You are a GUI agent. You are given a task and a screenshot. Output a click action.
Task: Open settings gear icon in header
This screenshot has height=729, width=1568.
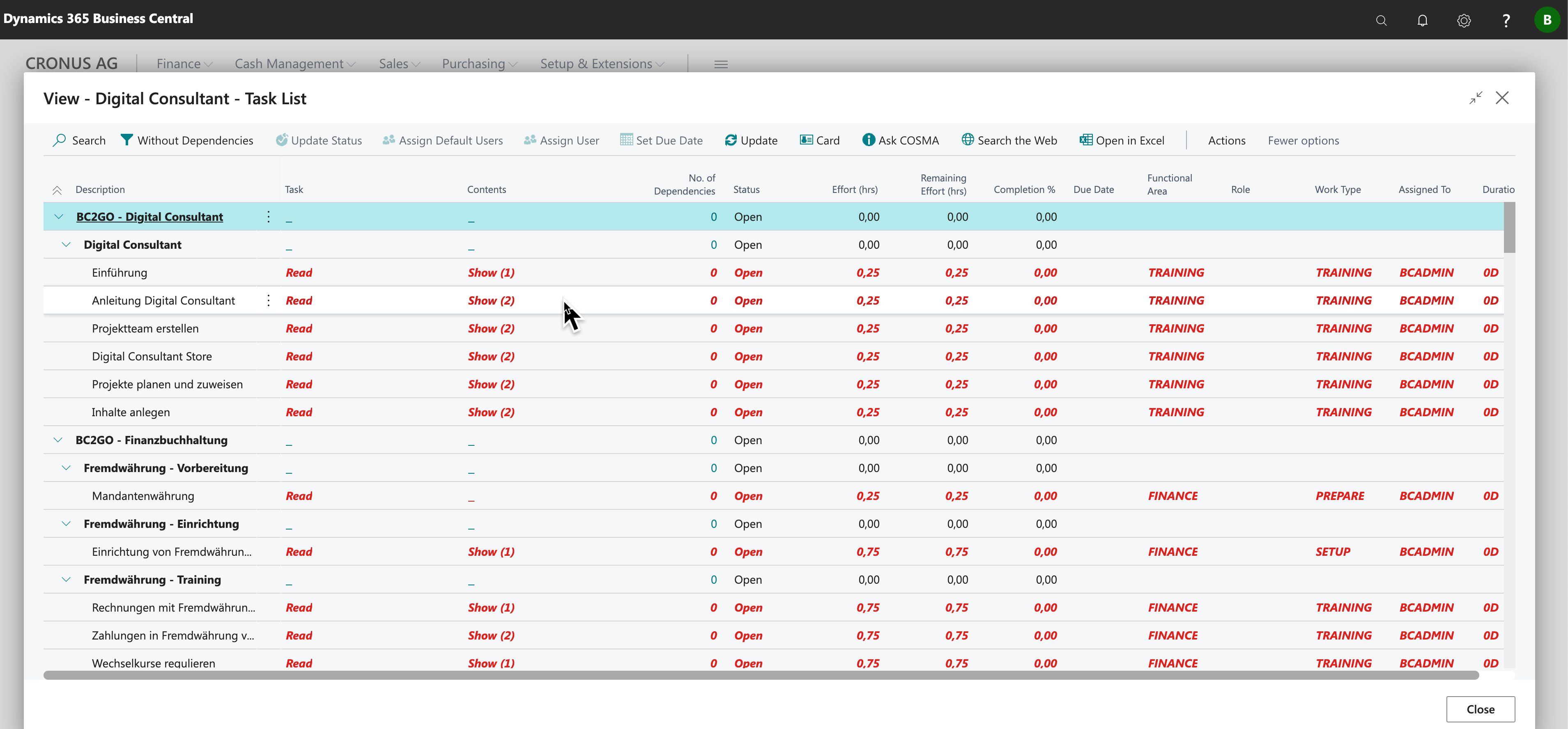pos(1463,20)
